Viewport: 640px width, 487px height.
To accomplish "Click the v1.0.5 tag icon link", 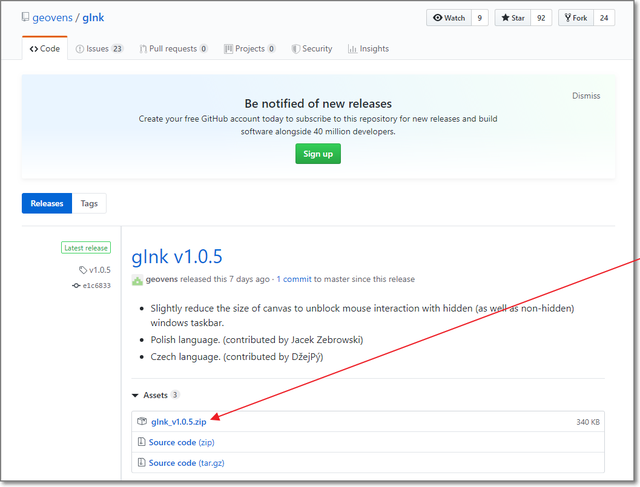I will coord(95,270).
